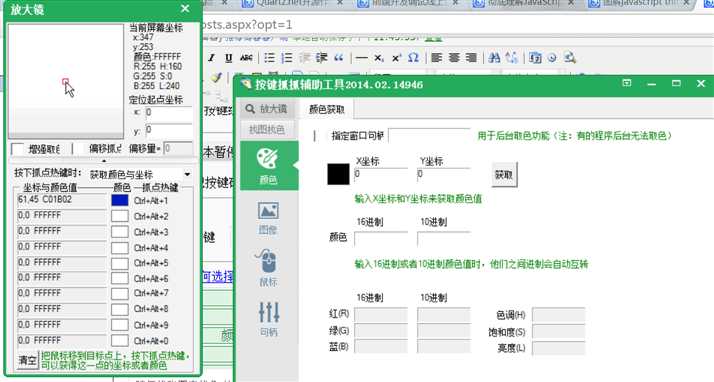Focus the X坐标 input field

(x=381, y=175)
